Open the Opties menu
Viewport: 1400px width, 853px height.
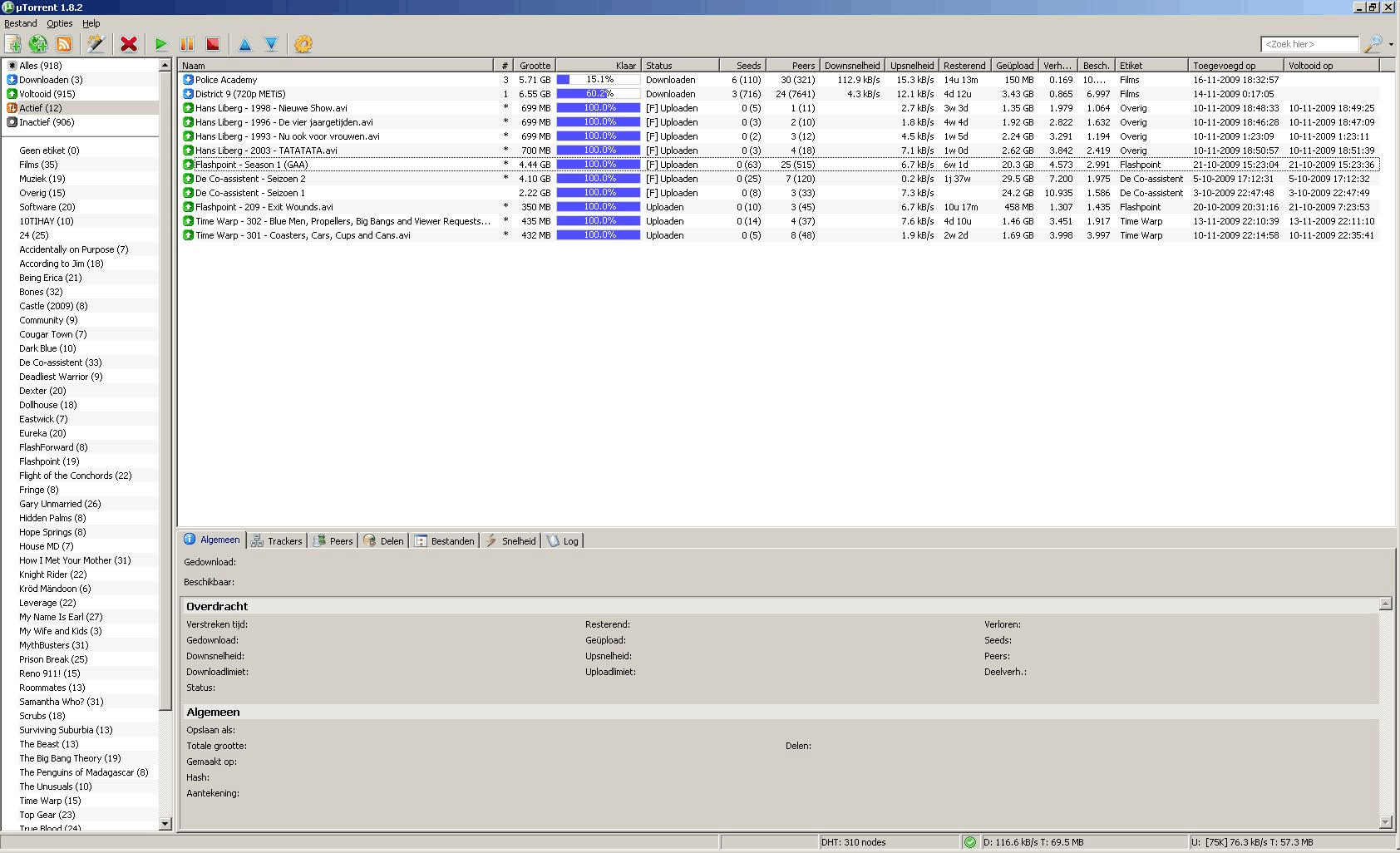pos(60,23)
